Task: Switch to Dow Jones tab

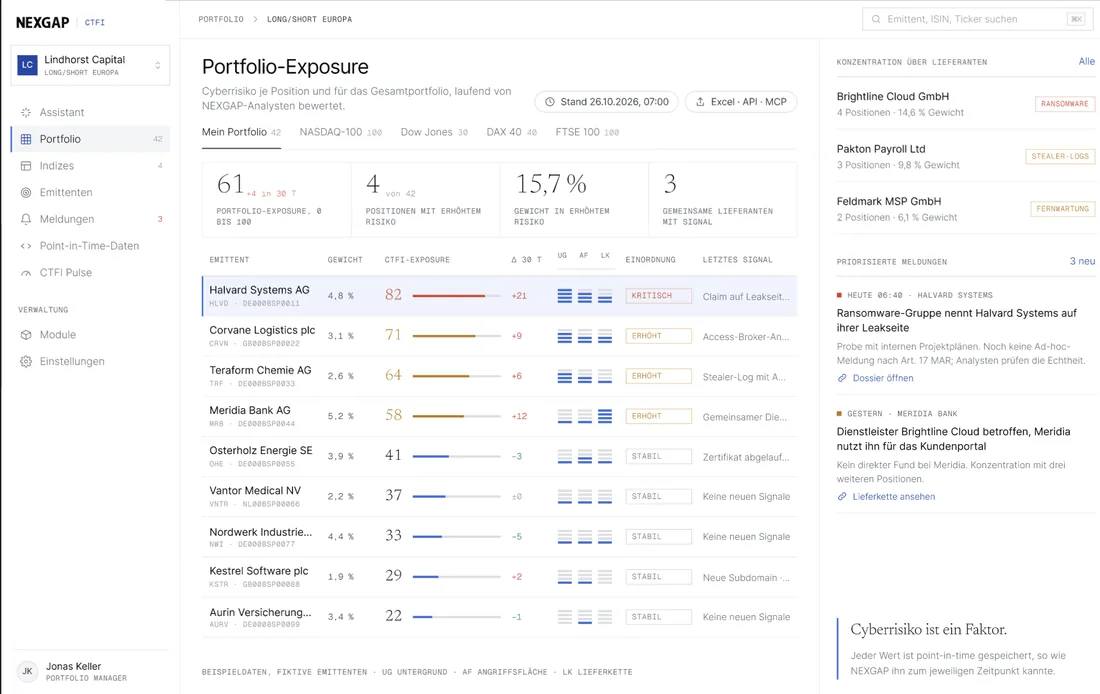Action: coord(434,133)
